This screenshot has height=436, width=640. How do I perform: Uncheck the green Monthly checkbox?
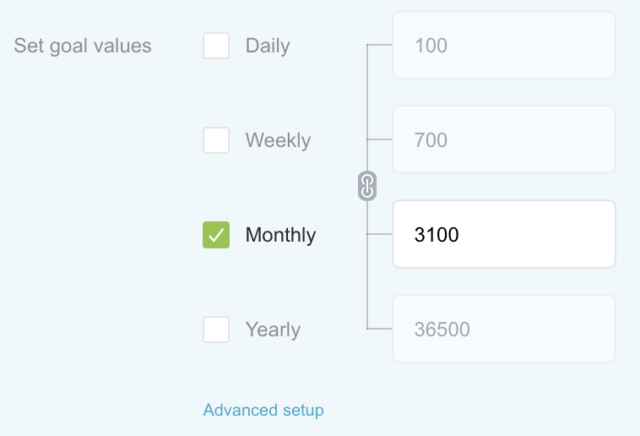pyautogui.click(x=216, y=235)
